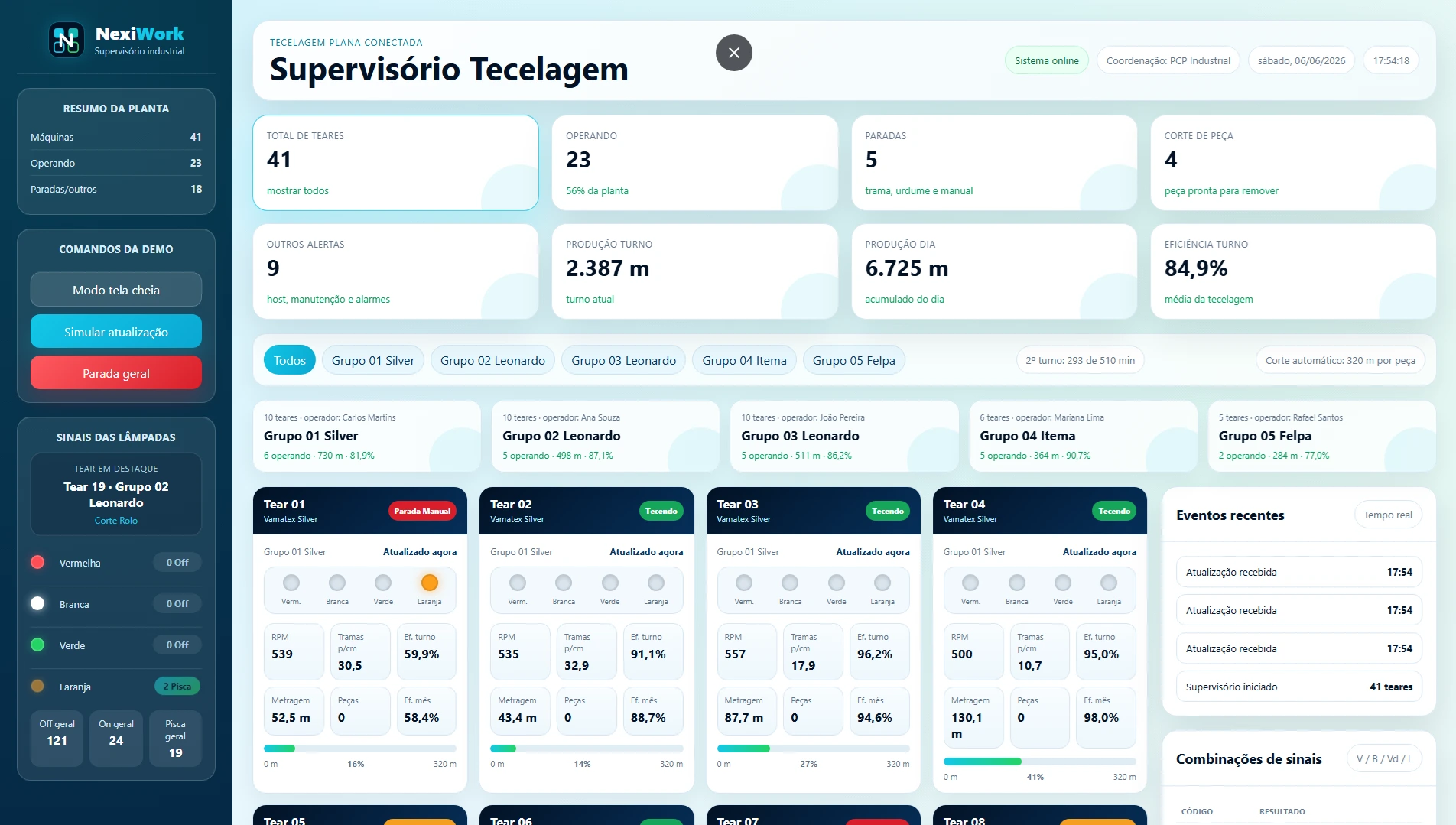Click the V / B / Vd / L pill

[x=1384, y=758]
